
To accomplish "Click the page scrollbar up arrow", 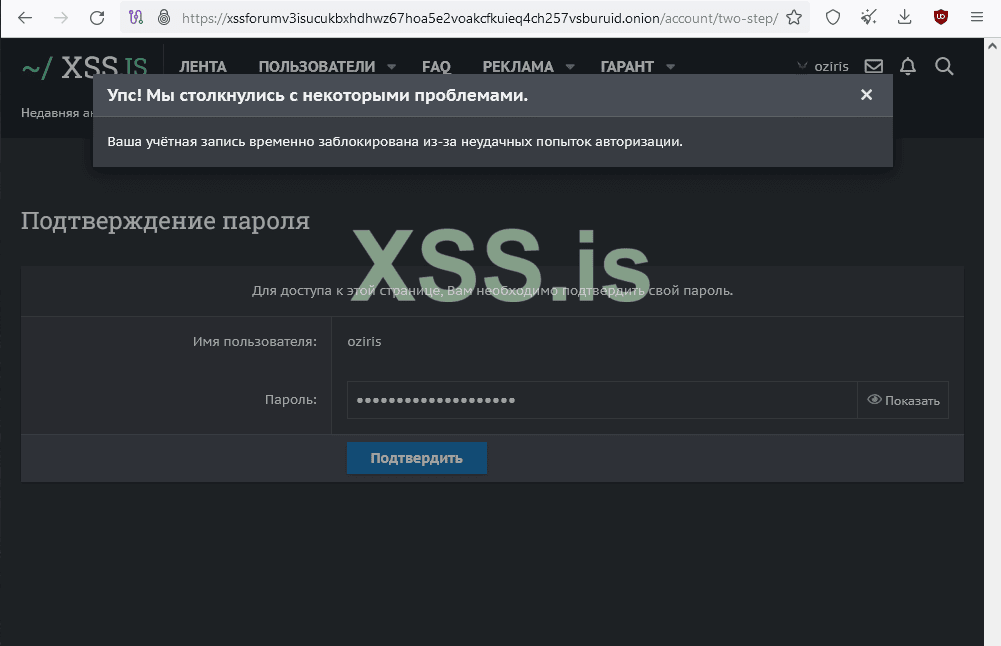I will tap(992, 46).
